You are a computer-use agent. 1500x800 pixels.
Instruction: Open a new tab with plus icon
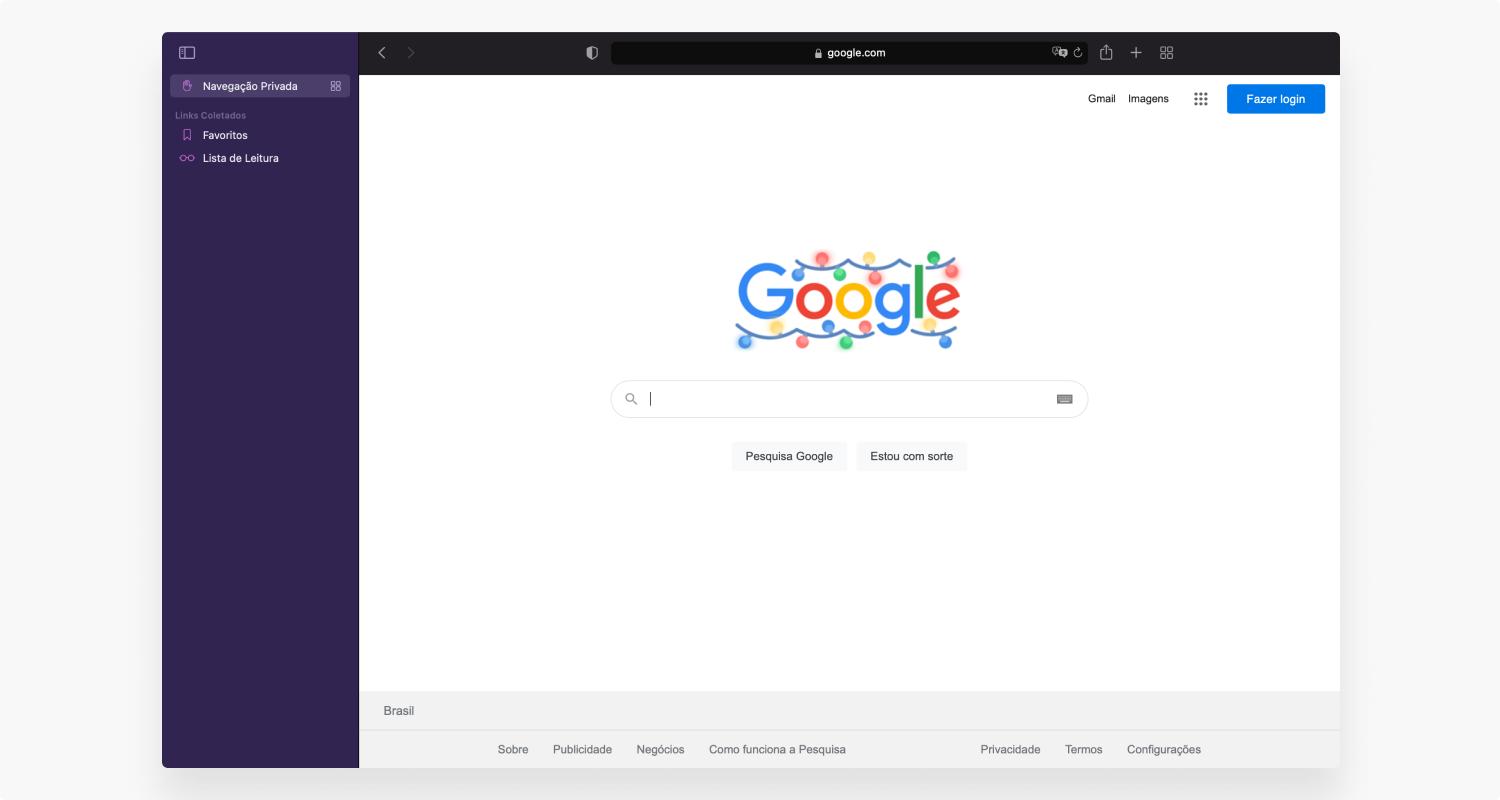coord(1136,53)
